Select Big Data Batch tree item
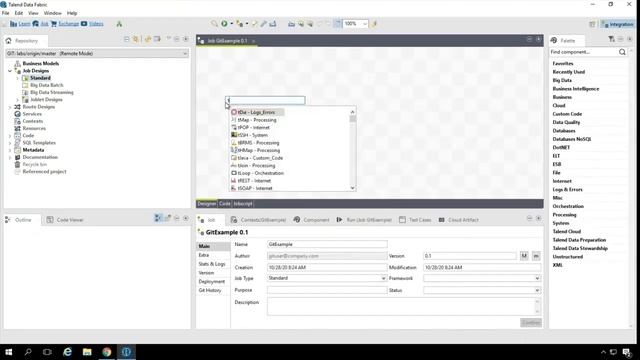 [47, 85]
